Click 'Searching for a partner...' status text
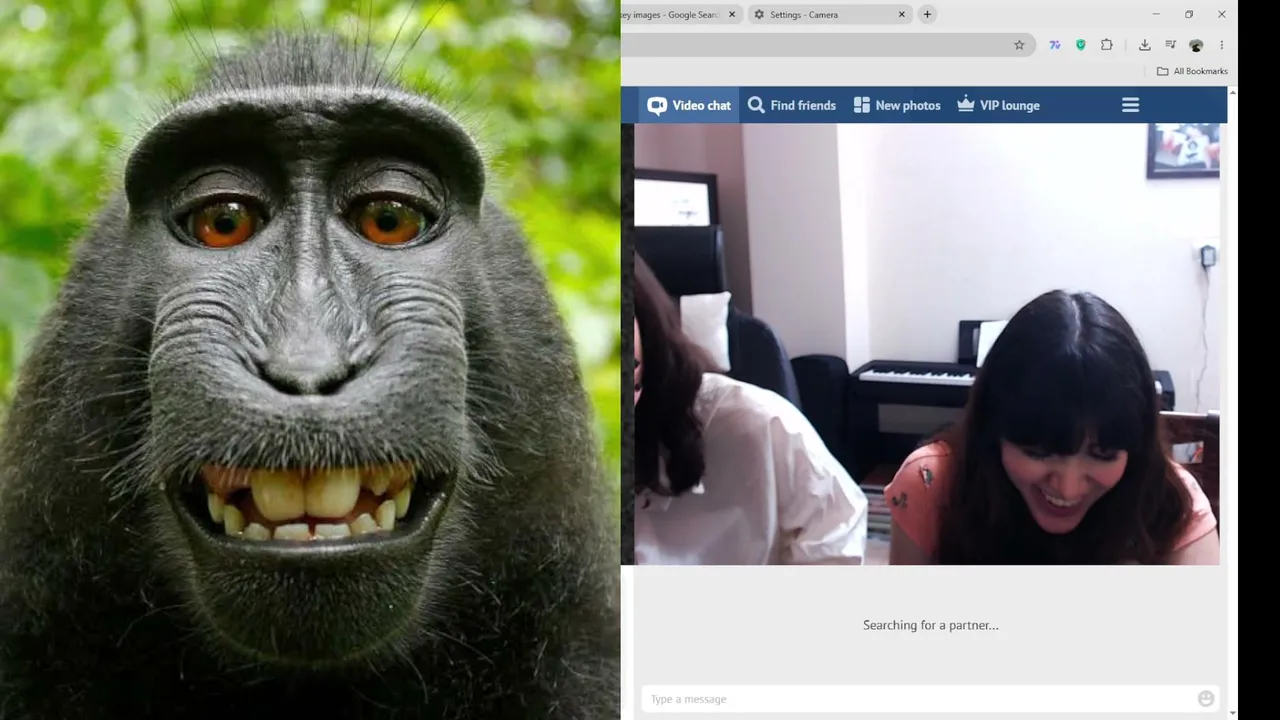 931,625
